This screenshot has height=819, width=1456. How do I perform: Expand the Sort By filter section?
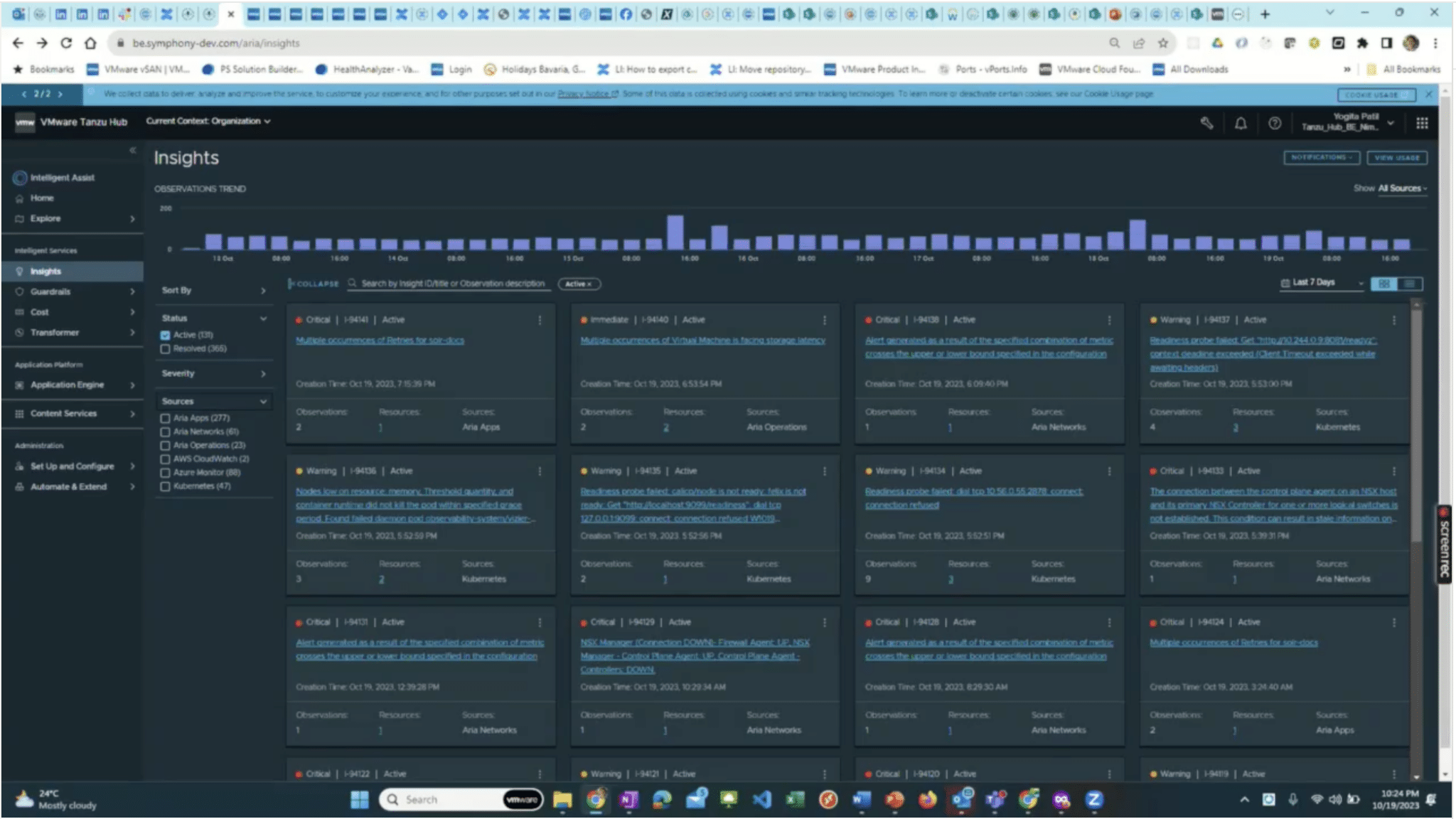pyautogui.click(x=213, y=291)
